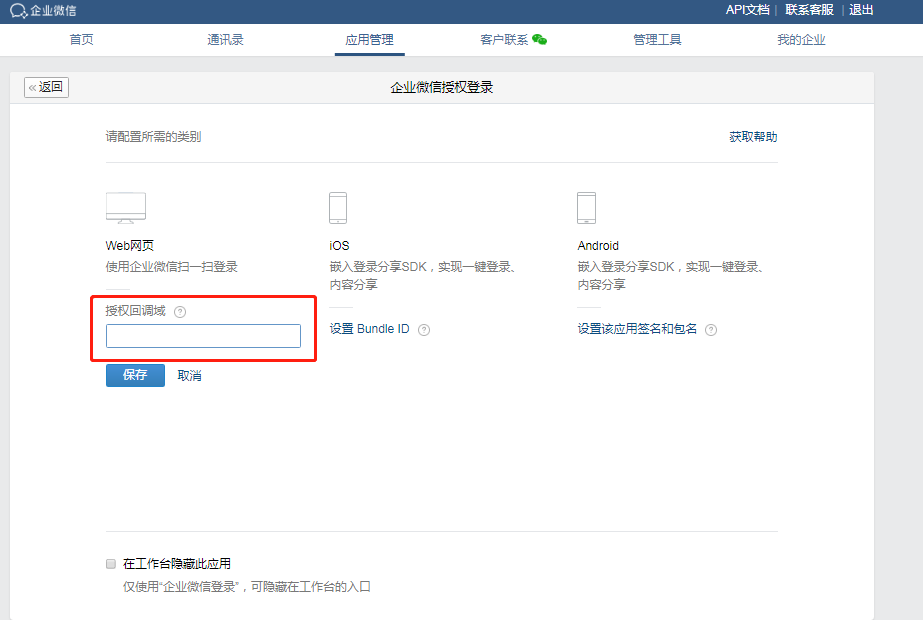Click the 保存 button
The width and height of the screenshot is (923, 620).
pyautogui.click(x=135, y=375)
